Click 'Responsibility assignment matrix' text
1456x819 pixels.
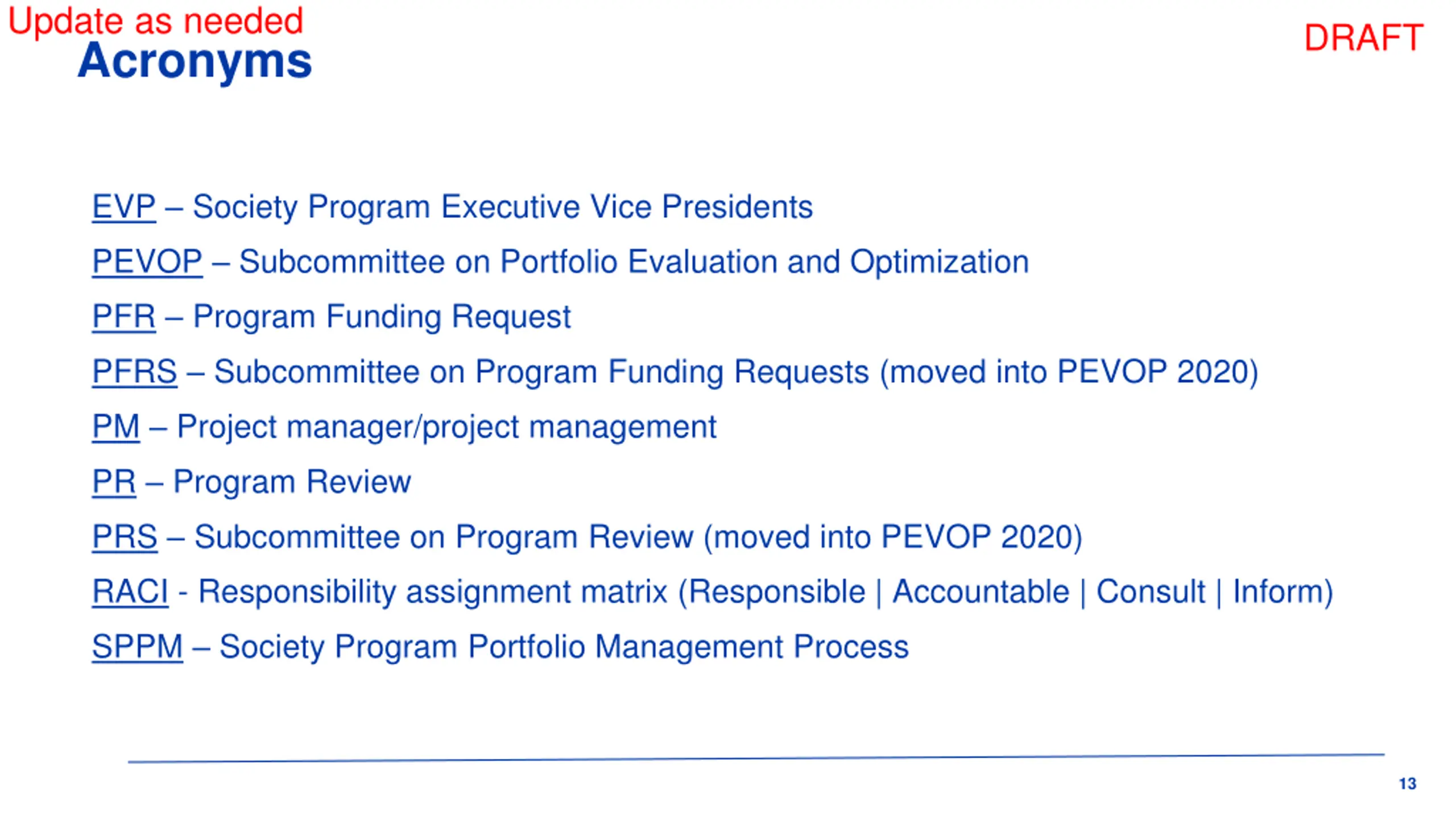click(432, 592)
